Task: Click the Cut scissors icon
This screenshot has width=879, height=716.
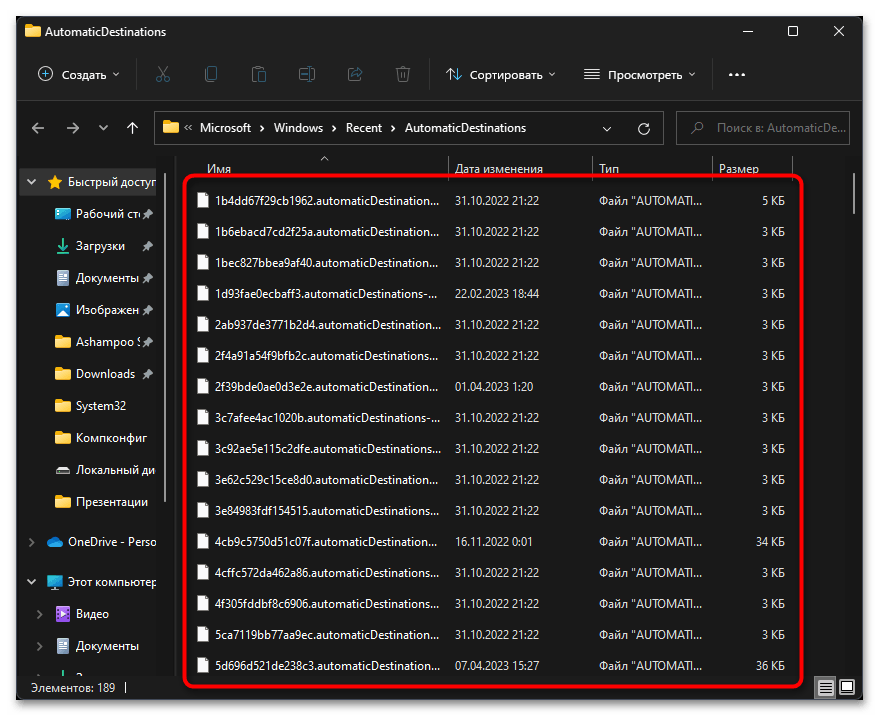Action: click(x=163, y=75)
